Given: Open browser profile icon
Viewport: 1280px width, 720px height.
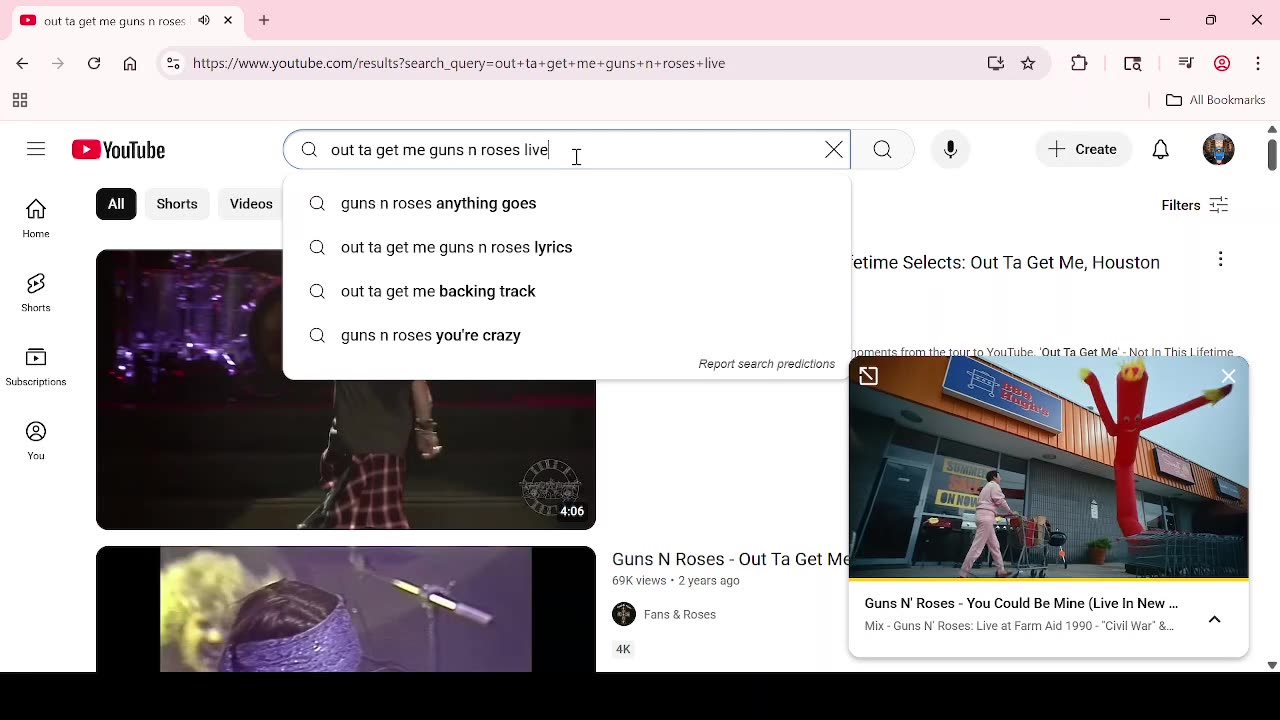Looking at the screenshot, I should [1222, 63].
